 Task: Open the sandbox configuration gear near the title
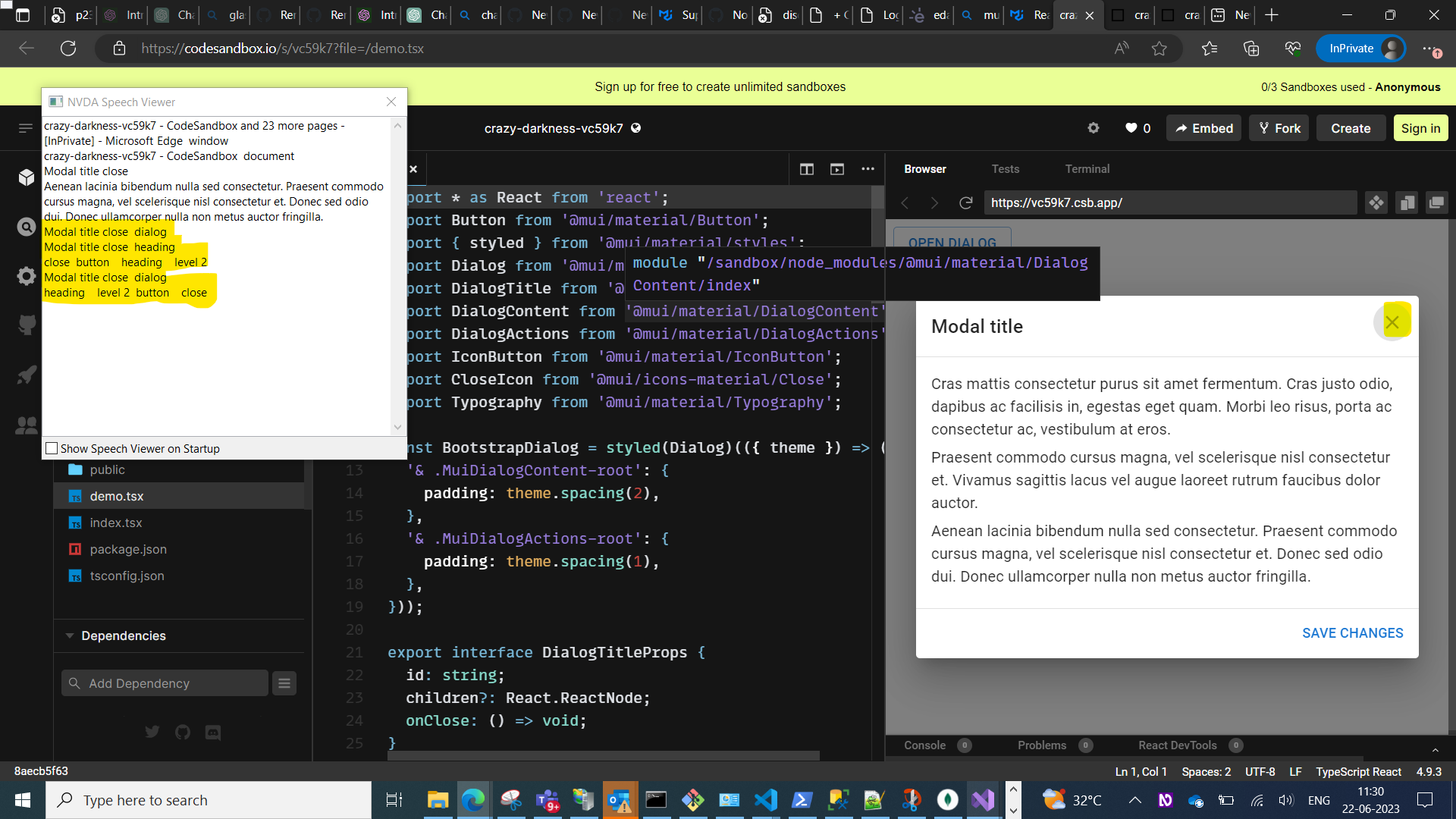1093,127
